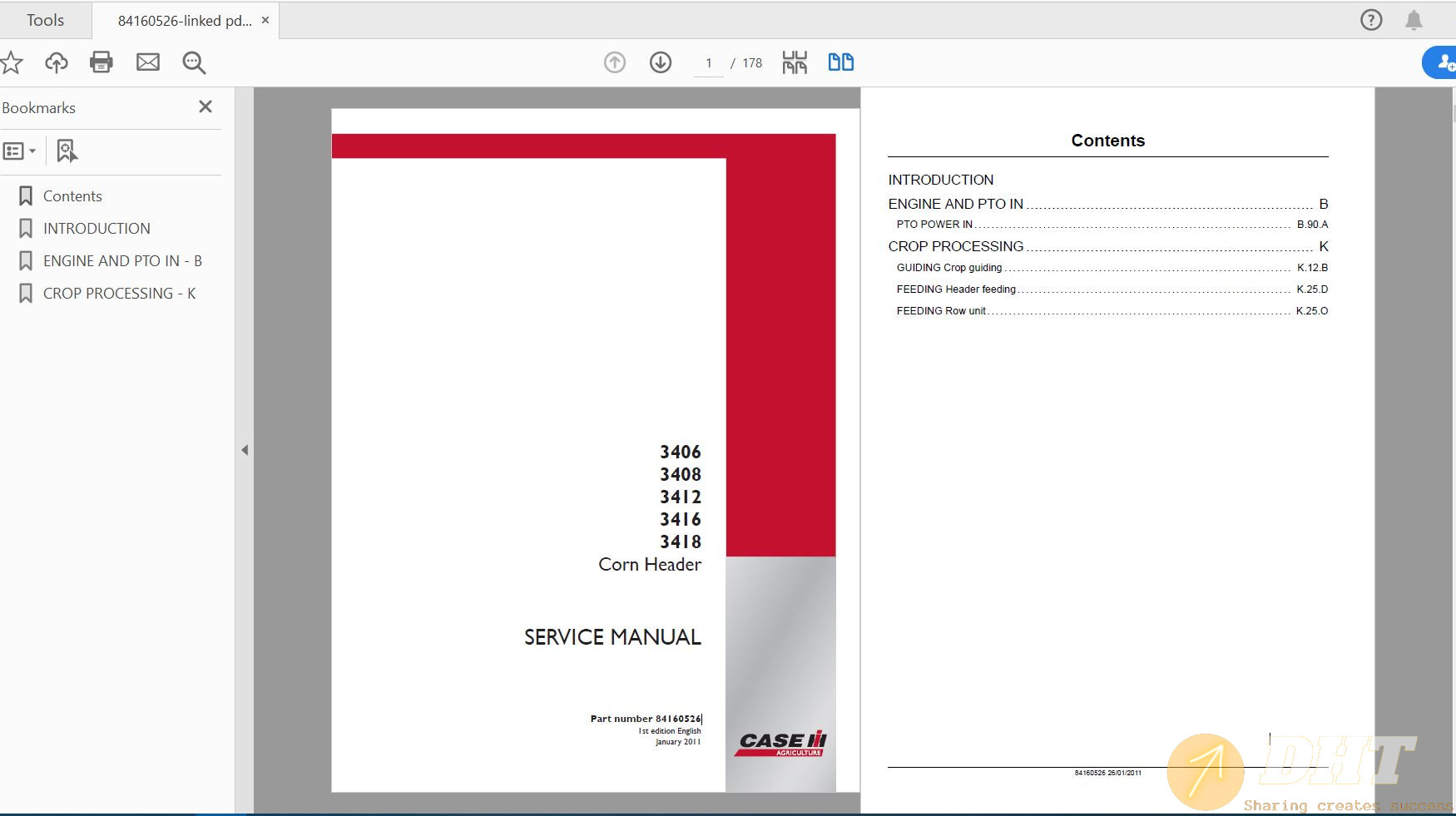Select the zoom out magnifier tool
The image size is (1456, 816).
(x=193, y=62)
